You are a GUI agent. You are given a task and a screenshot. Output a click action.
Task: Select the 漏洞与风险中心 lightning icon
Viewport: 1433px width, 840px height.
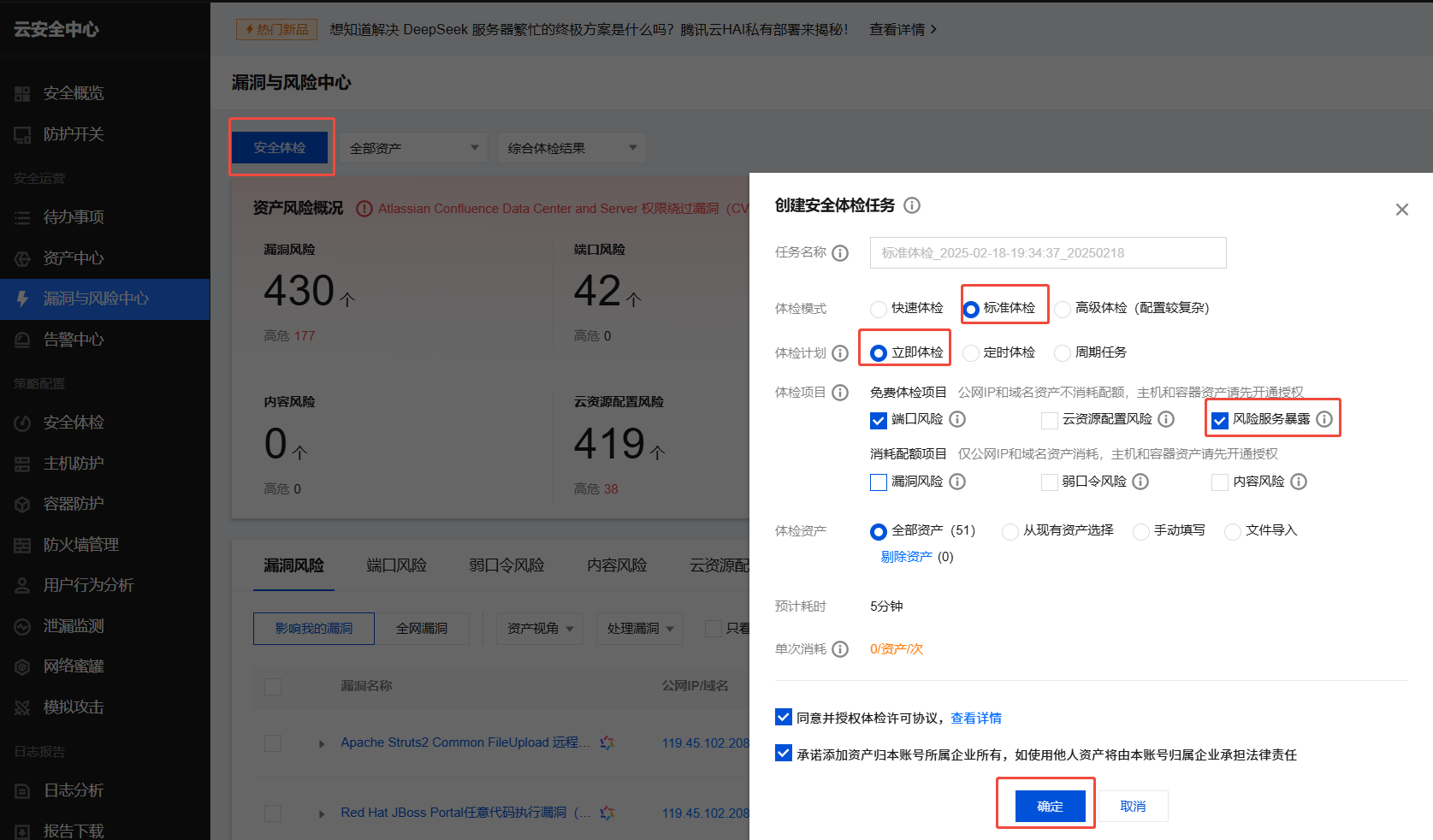[22, 299]
